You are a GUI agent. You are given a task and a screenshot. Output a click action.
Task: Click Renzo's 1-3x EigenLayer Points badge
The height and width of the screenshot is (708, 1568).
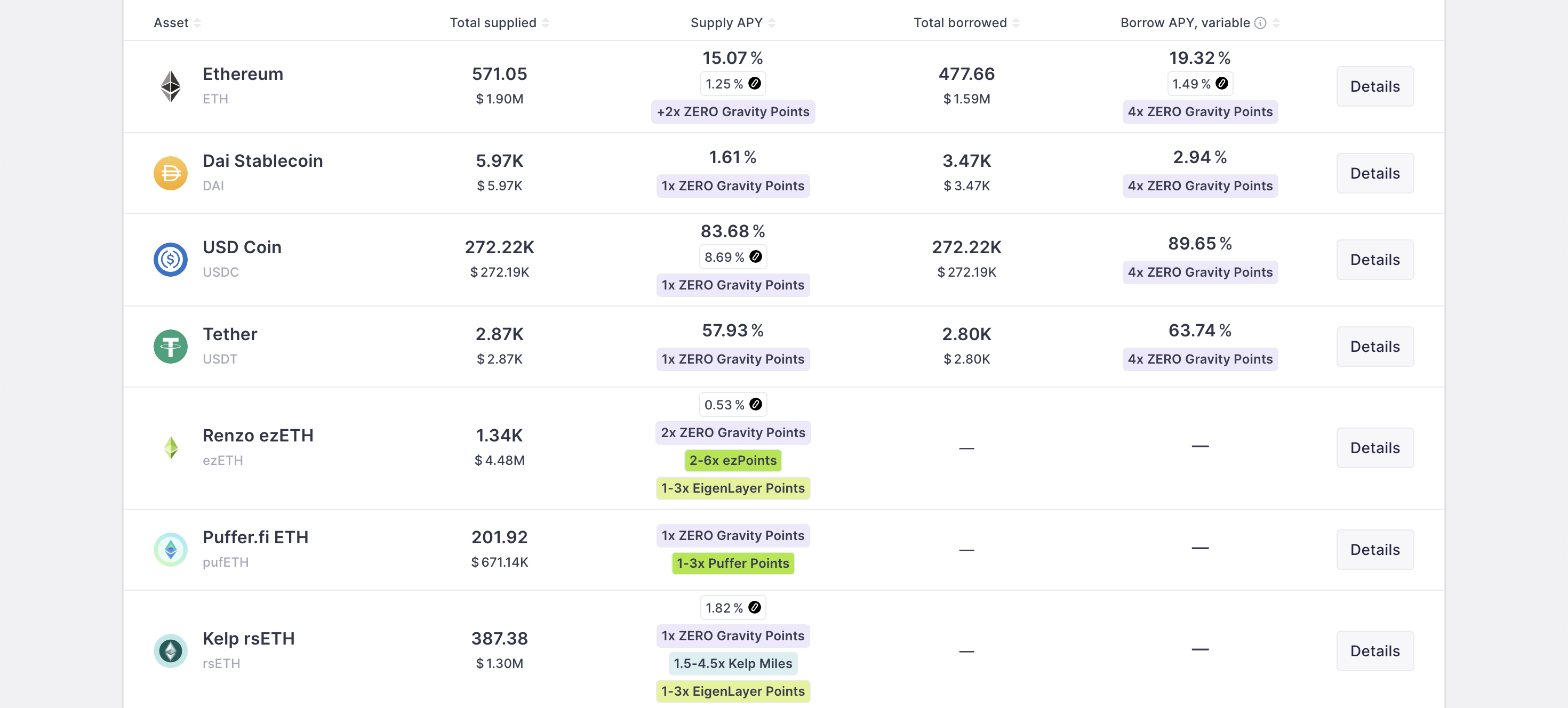pos(733,488)
